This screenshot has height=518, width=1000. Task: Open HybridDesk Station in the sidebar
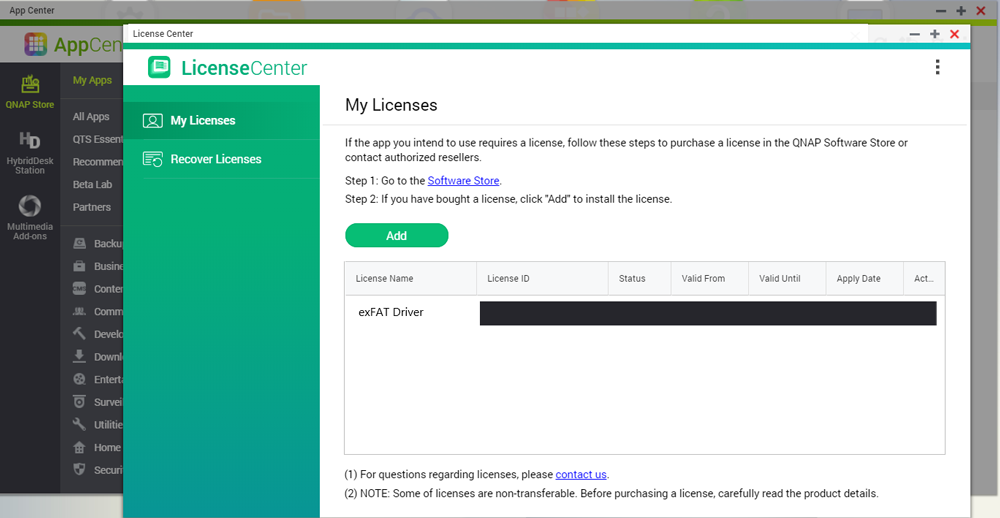30,150
